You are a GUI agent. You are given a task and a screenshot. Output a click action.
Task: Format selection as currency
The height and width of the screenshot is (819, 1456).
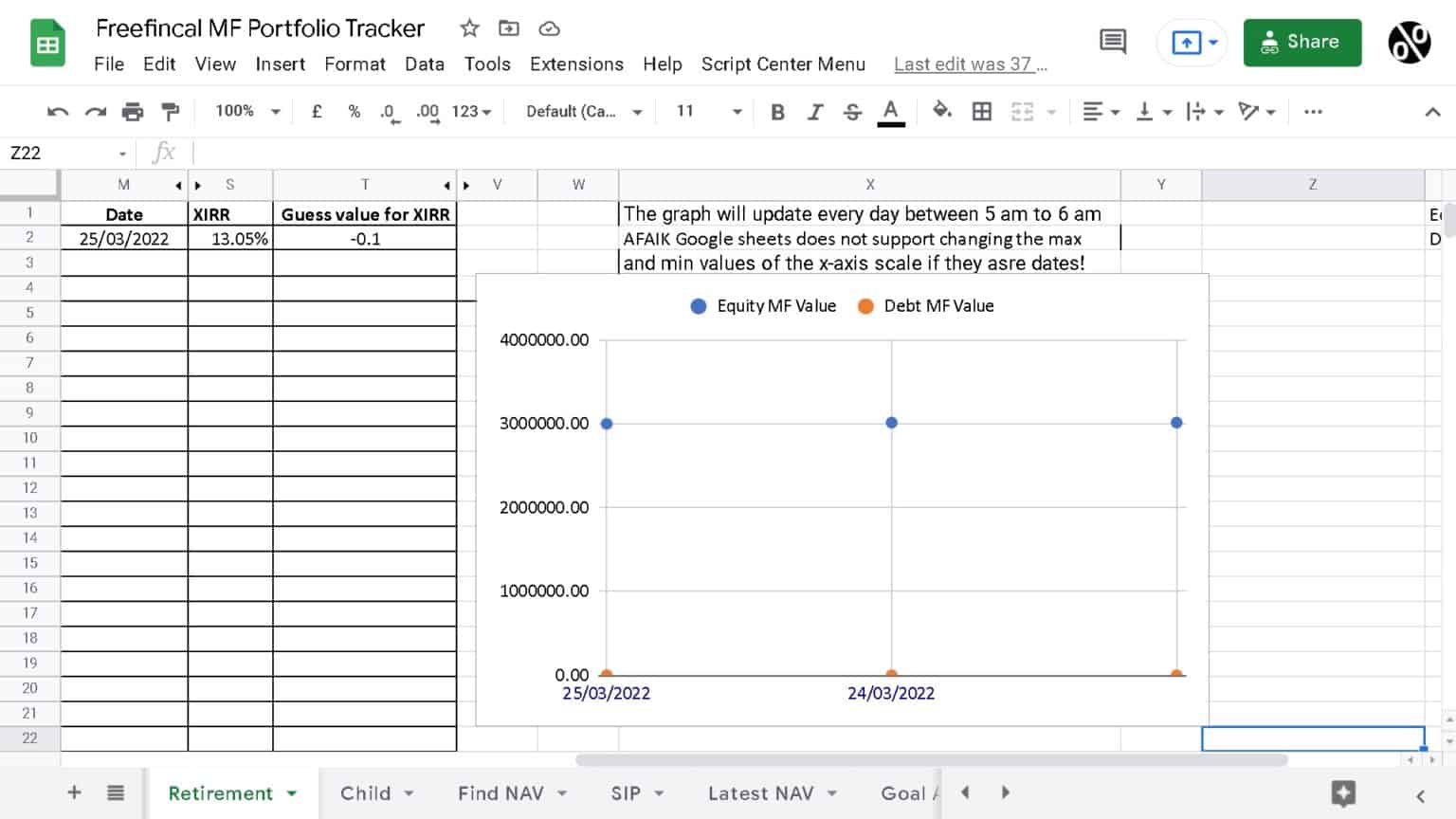(317, 111)
